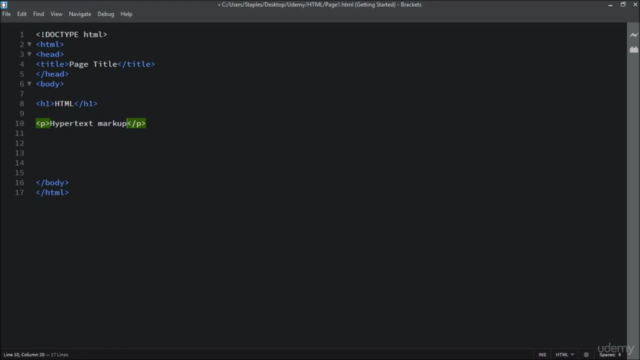The width and height of the screenshot is (640, 360).
Task: Toggle the INS insert/overwrite mode
Action: pyautogui.click(x=542, y=355)
